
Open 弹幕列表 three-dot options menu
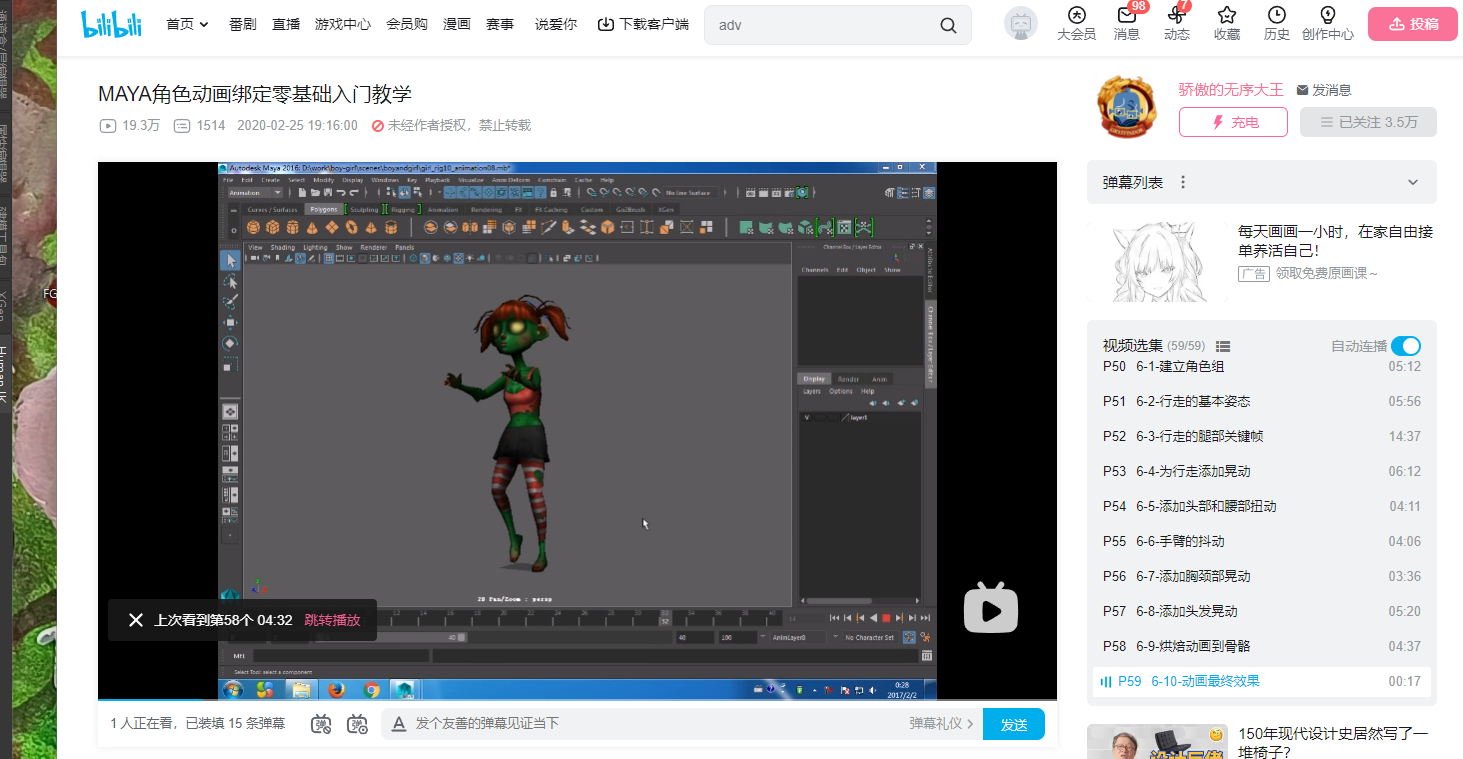[x=1183, y=182]
